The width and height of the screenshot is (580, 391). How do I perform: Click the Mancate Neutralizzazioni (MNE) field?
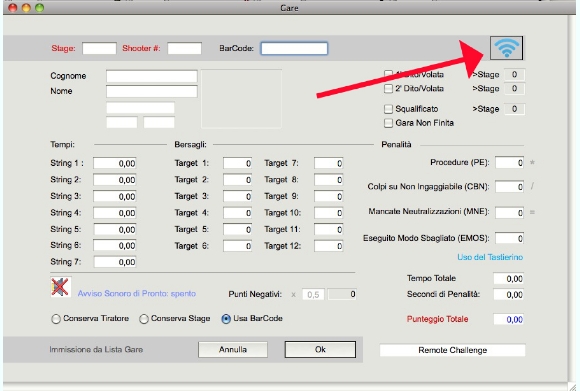pos(509,213)
